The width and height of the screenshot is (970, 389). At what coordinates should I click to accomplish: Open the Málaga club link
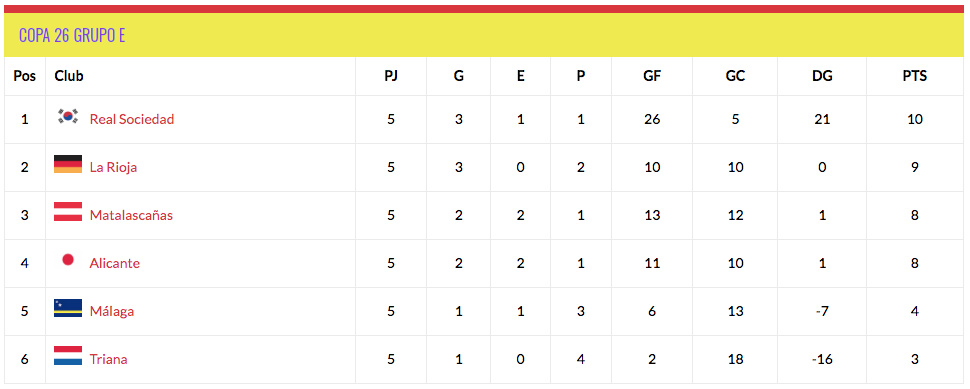(111, 311)
